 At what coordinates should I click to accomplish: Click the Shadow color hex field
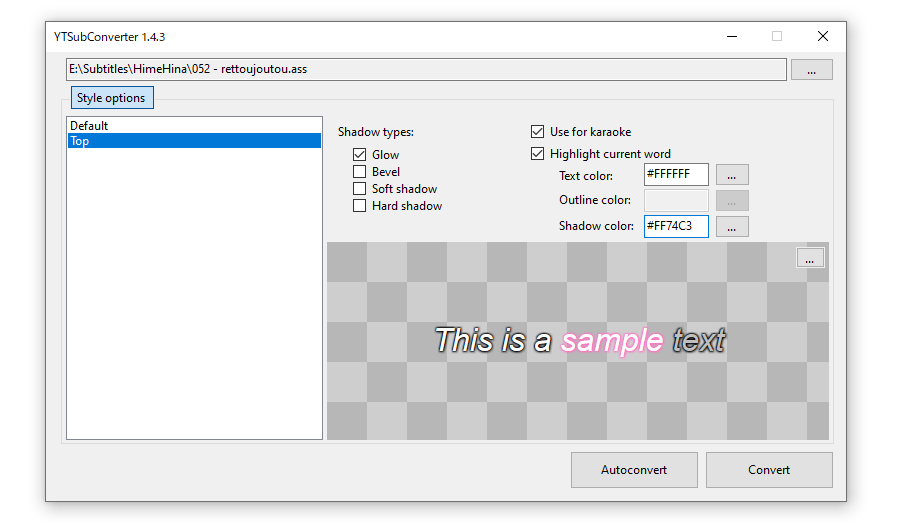coord(676,226)
